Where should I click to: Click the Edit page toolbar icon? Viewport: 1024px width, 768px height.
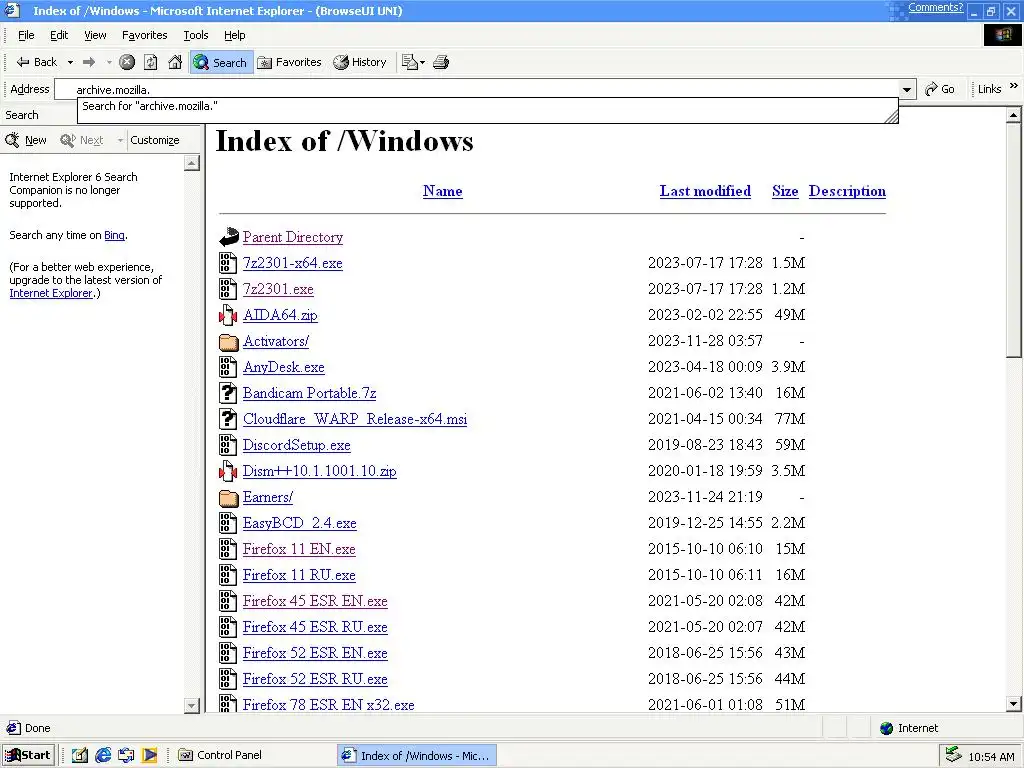coord(409,62)
